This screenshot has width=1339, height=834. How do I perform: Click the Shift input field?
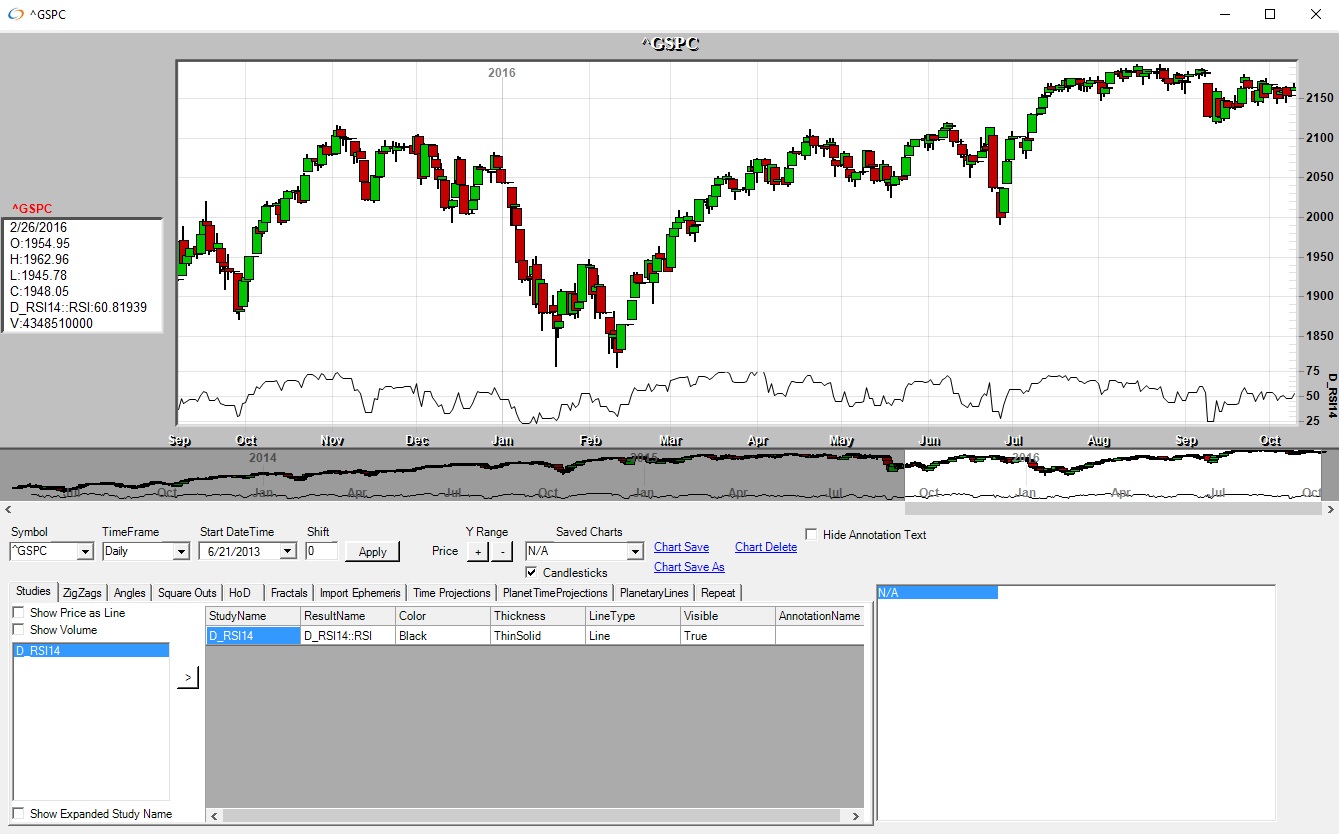(x=322, y=551)
